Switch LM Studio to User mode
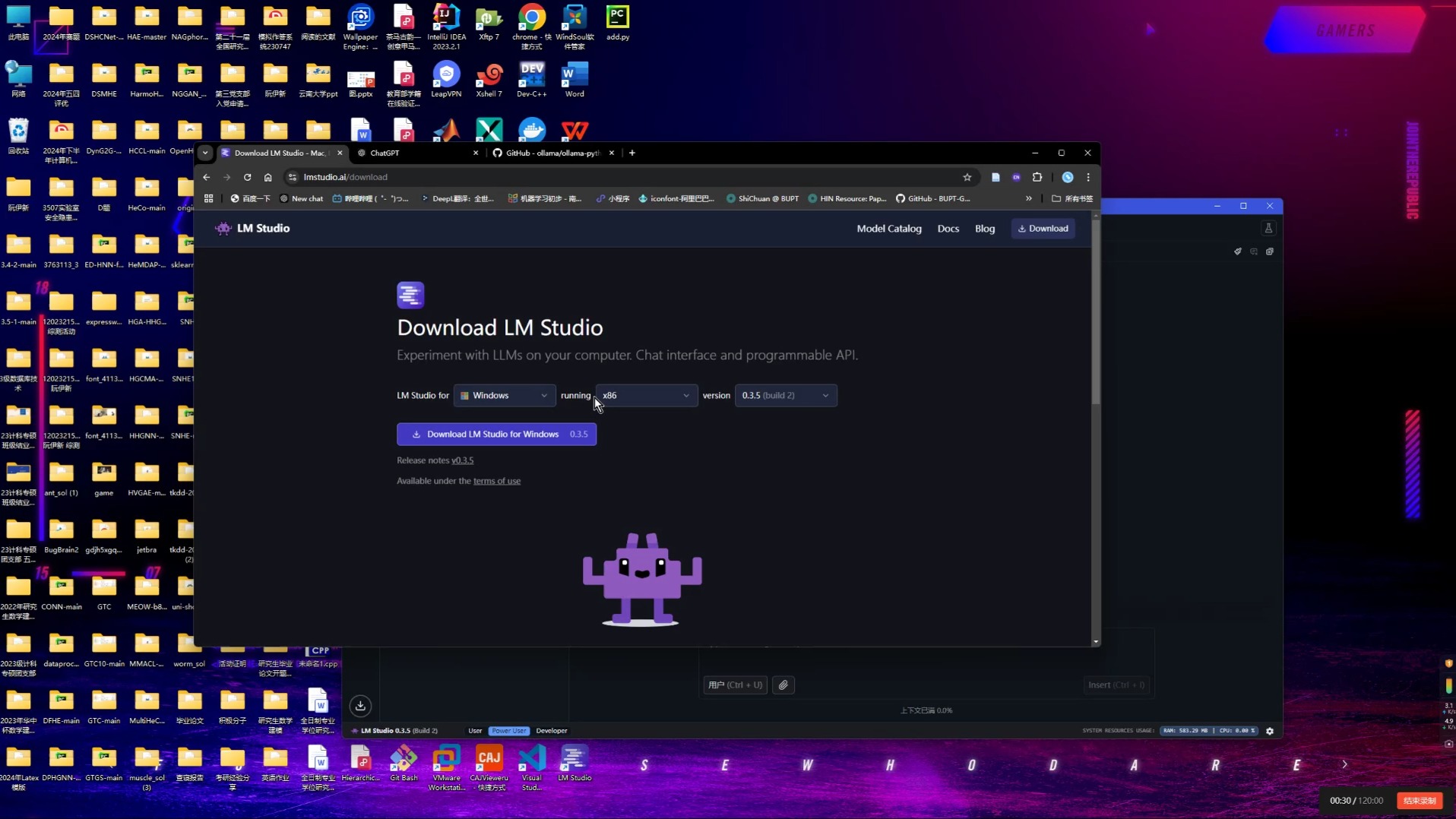This screenshot has height=819, width=1456. [x=475, y=730]
